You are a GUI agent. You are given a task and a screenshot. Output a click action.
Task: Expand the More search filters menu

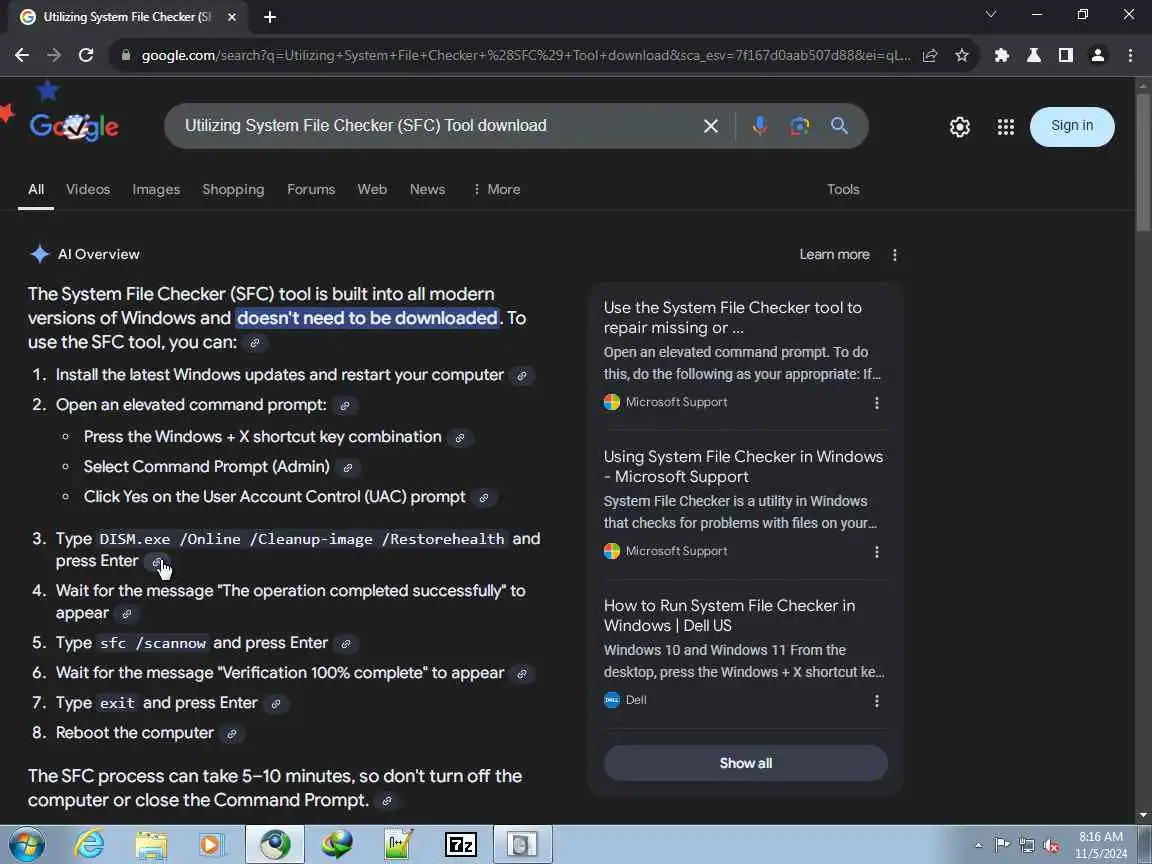tap(497, 190)
